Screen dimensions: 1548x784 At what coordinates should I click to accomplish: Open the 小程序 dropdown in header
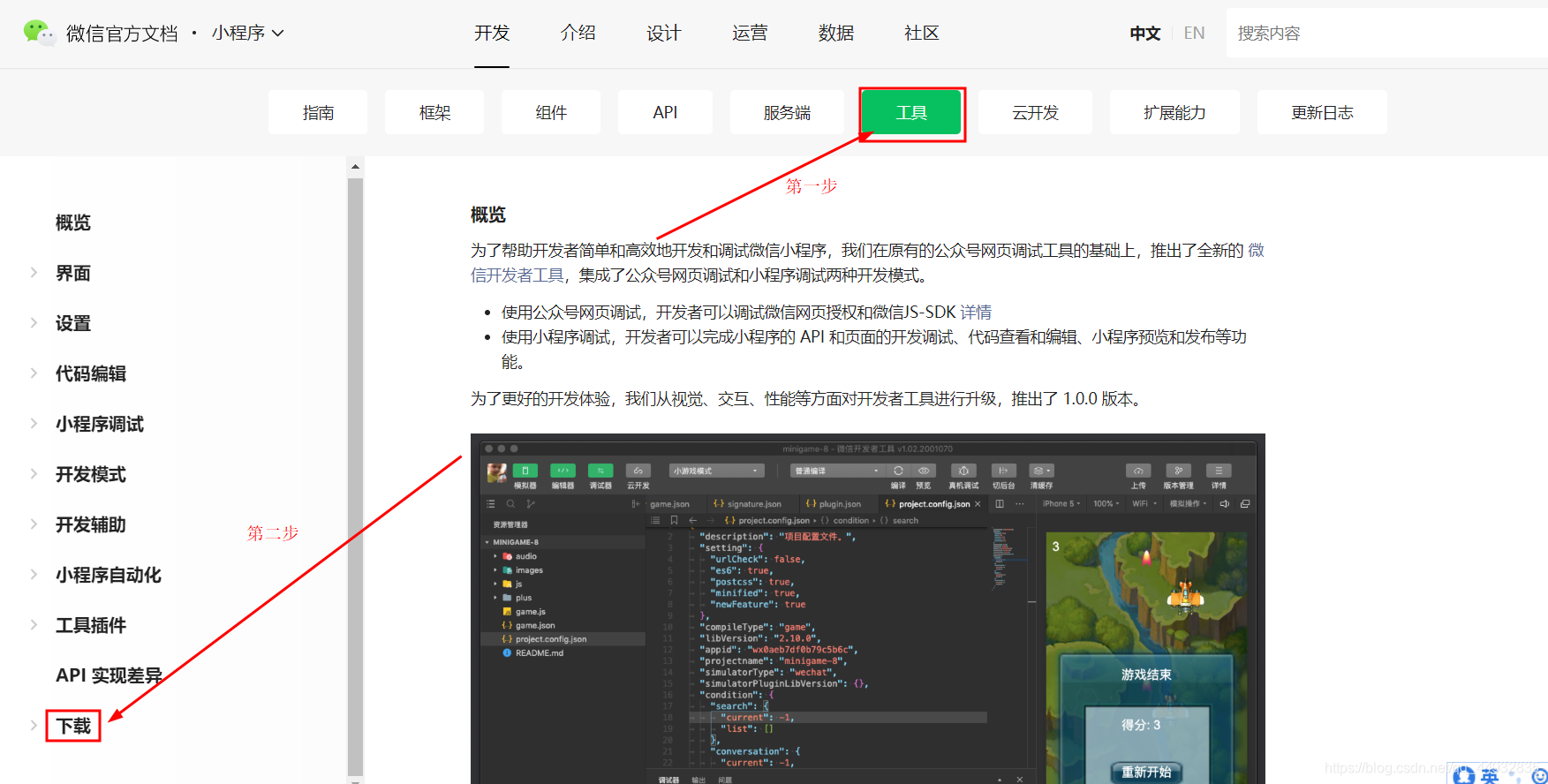coord(247,33)
